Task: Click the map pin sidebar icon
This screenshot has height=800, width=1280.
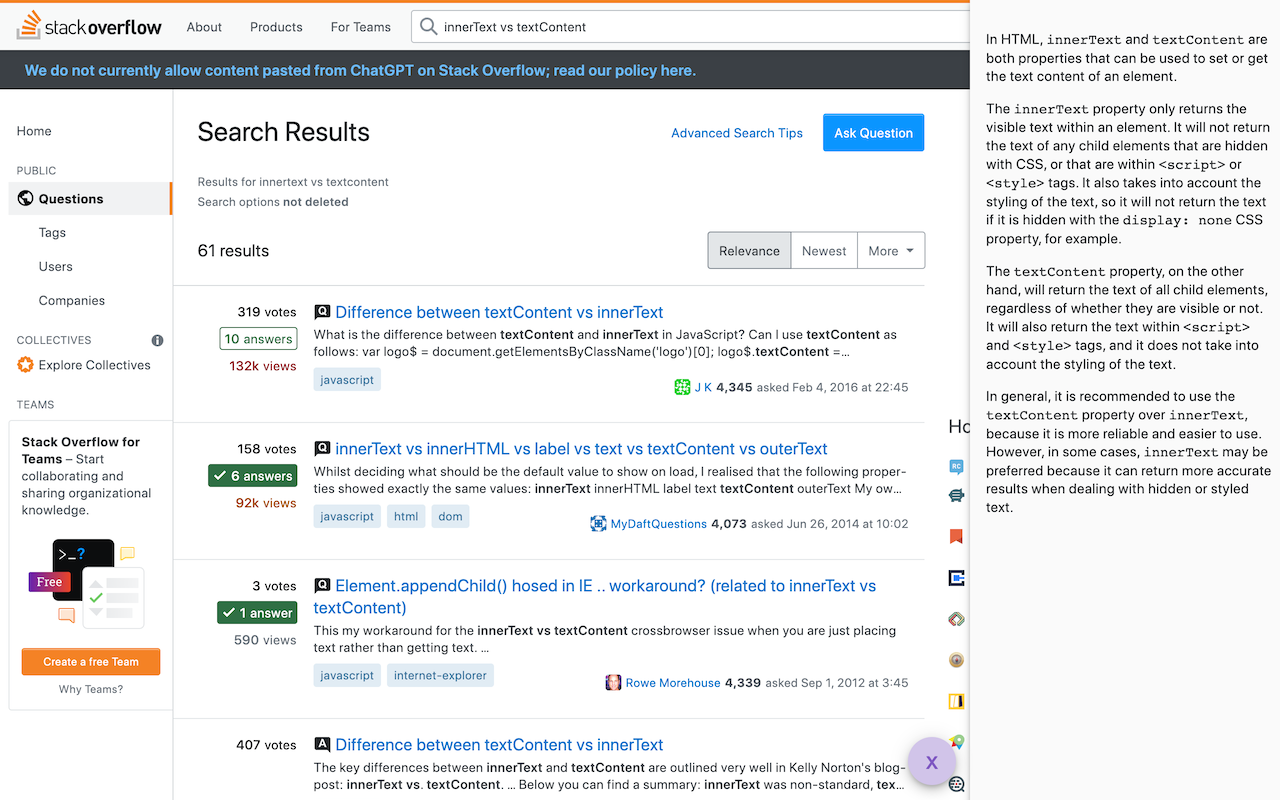Action: [x=956, y=743]
